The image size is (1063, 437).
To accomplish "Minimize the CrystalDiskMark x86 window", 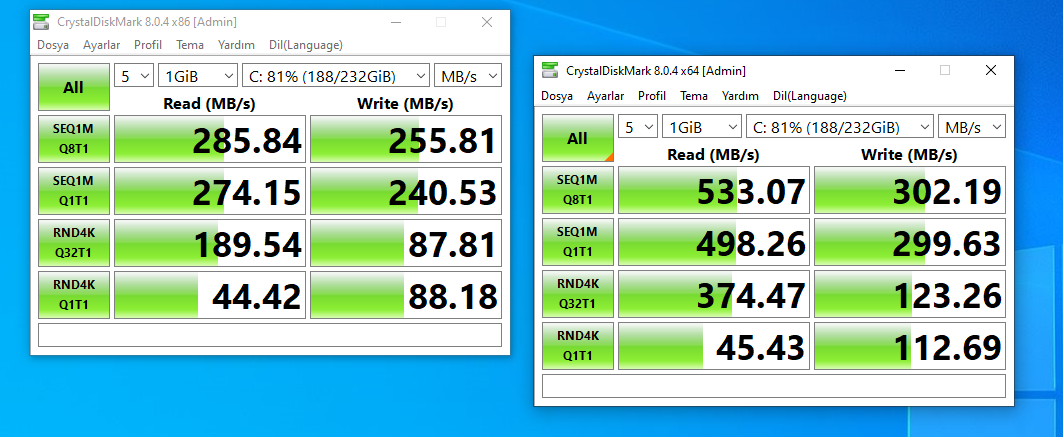I will tap(395, 22).
